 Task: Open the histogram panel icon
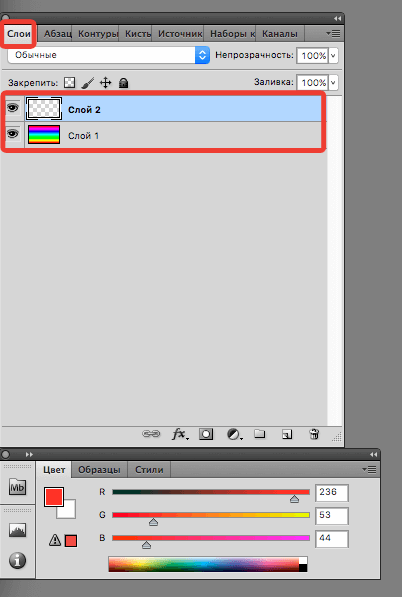pyautogui.click(x=18, y=530)
